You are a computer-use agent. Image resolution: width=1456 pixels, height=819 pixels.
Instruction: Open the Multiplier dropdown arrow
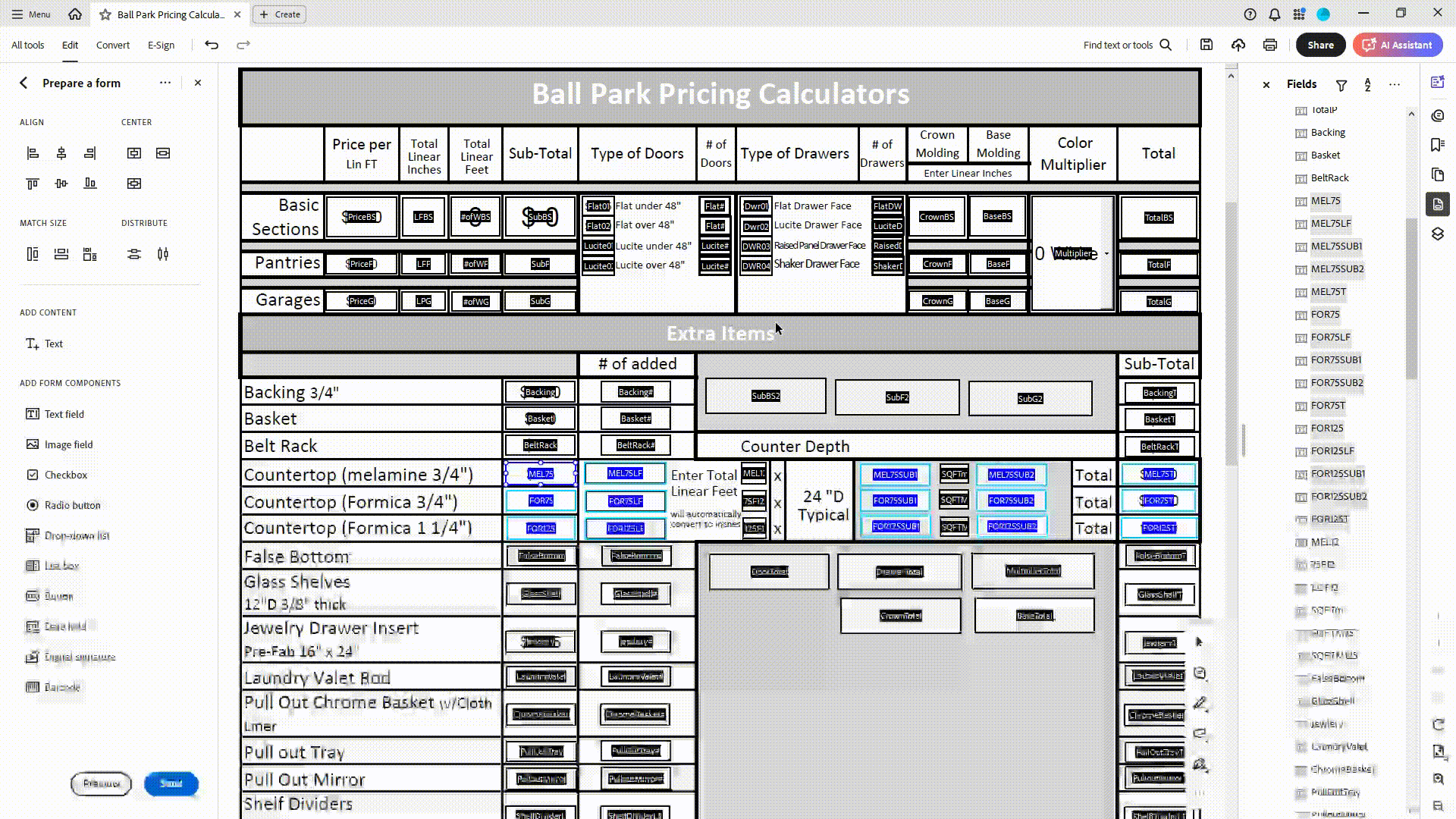pyautogui.click(x=1106, y=254)
